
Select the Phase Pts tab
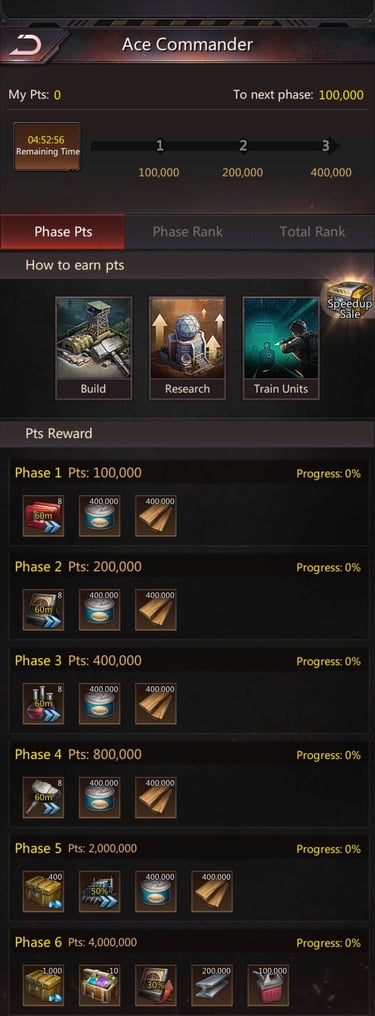[x=63, y=231]
